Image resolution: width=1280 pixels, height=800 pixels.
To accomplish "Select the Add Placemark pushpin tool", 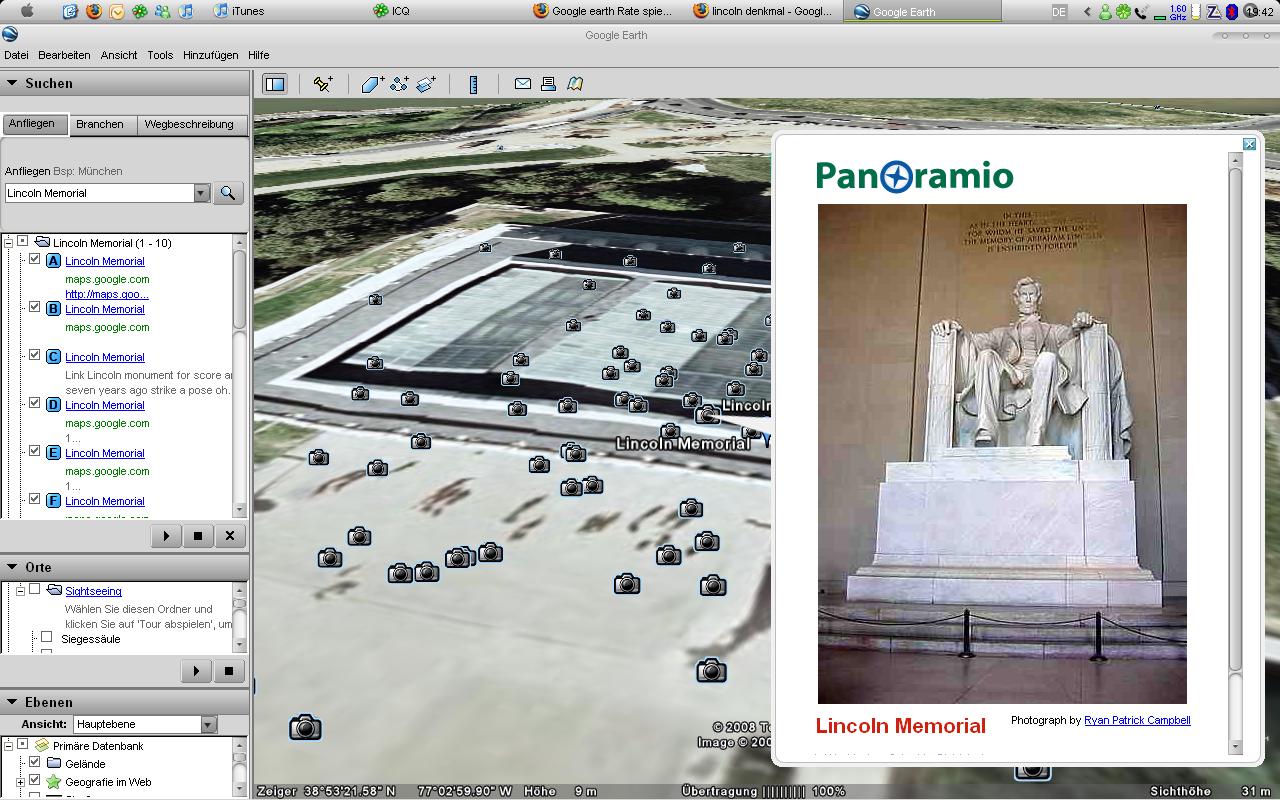I will point(323,84).
